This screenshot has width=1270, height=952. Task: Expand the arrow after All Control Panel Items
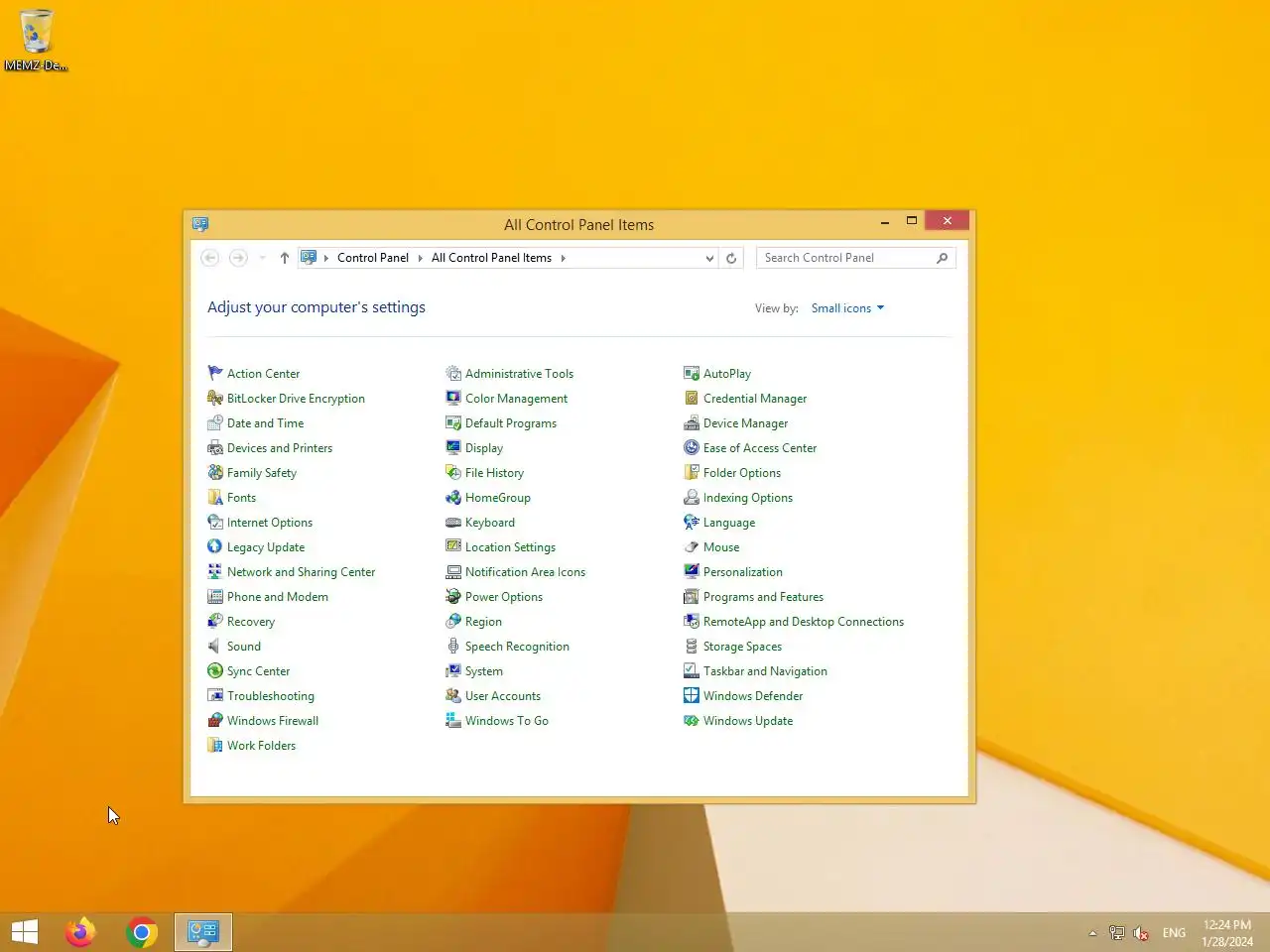coord(563,258)
